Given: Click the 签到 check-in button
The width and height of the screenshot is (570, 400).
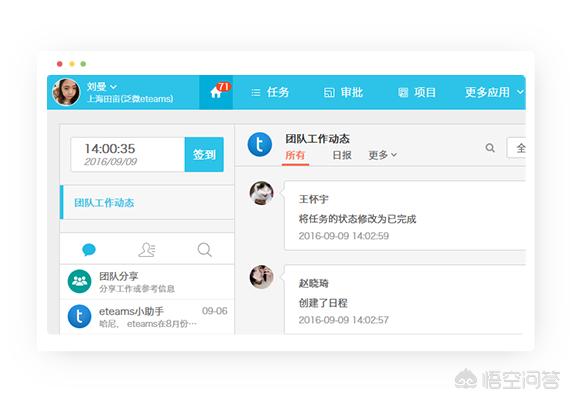Looking at the screenshot, I should click(204, 155).
